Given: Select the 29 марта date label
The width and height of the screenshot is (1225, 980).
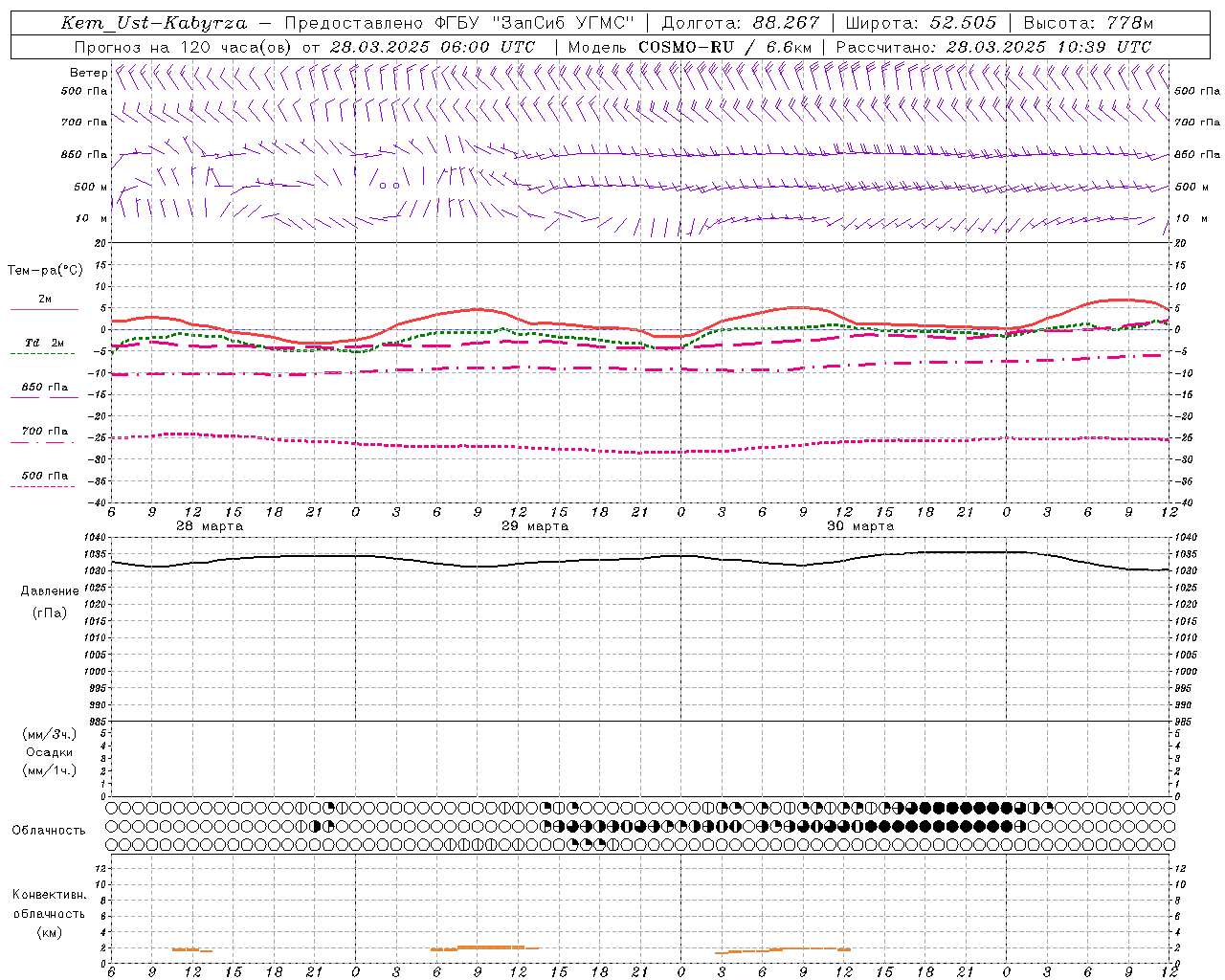Looking at the screenshot, I should pos(534,526).
